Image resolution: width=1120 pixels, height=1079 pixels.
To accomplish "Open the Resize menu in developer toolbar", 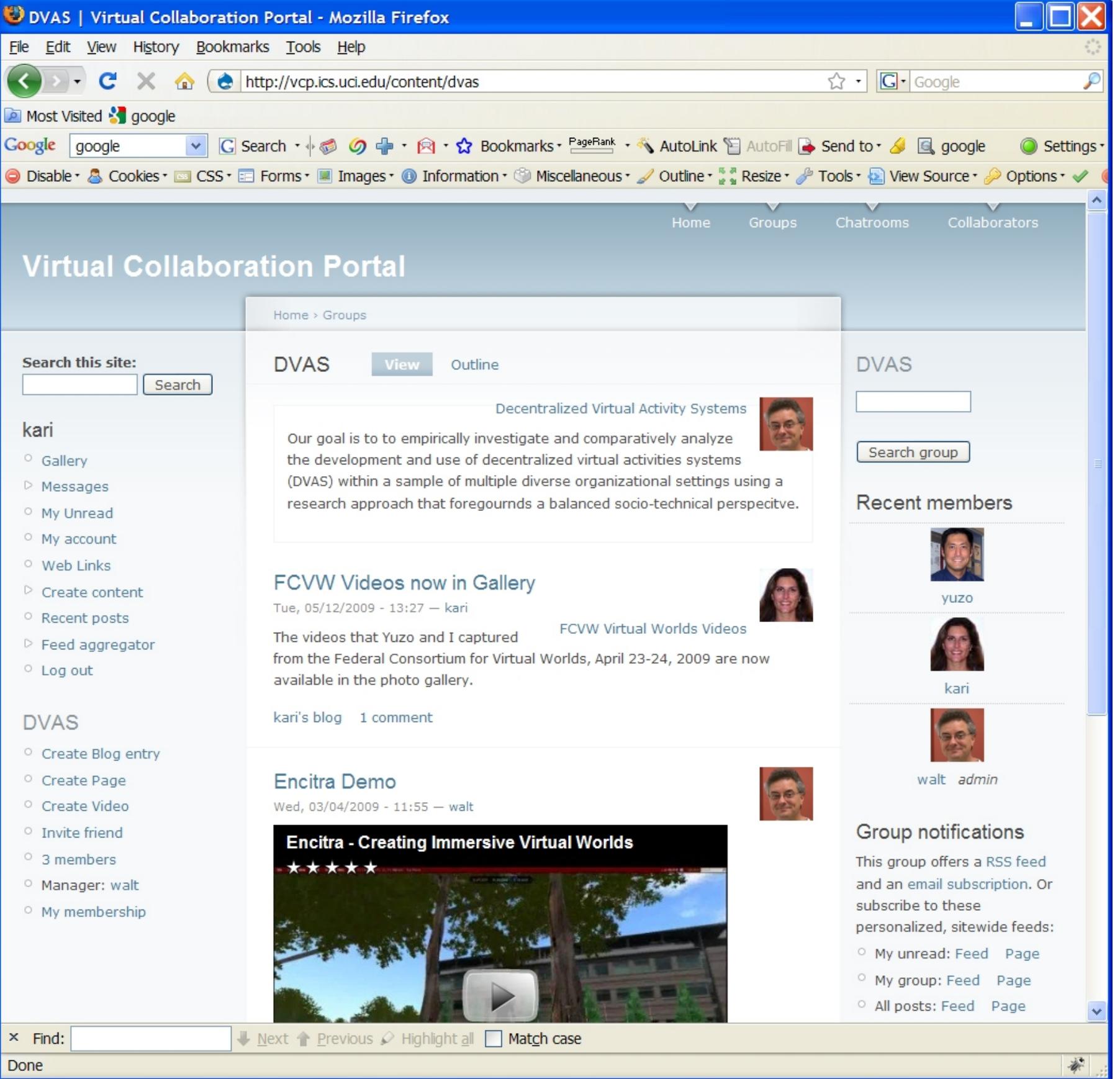I will tap(754, 176).
